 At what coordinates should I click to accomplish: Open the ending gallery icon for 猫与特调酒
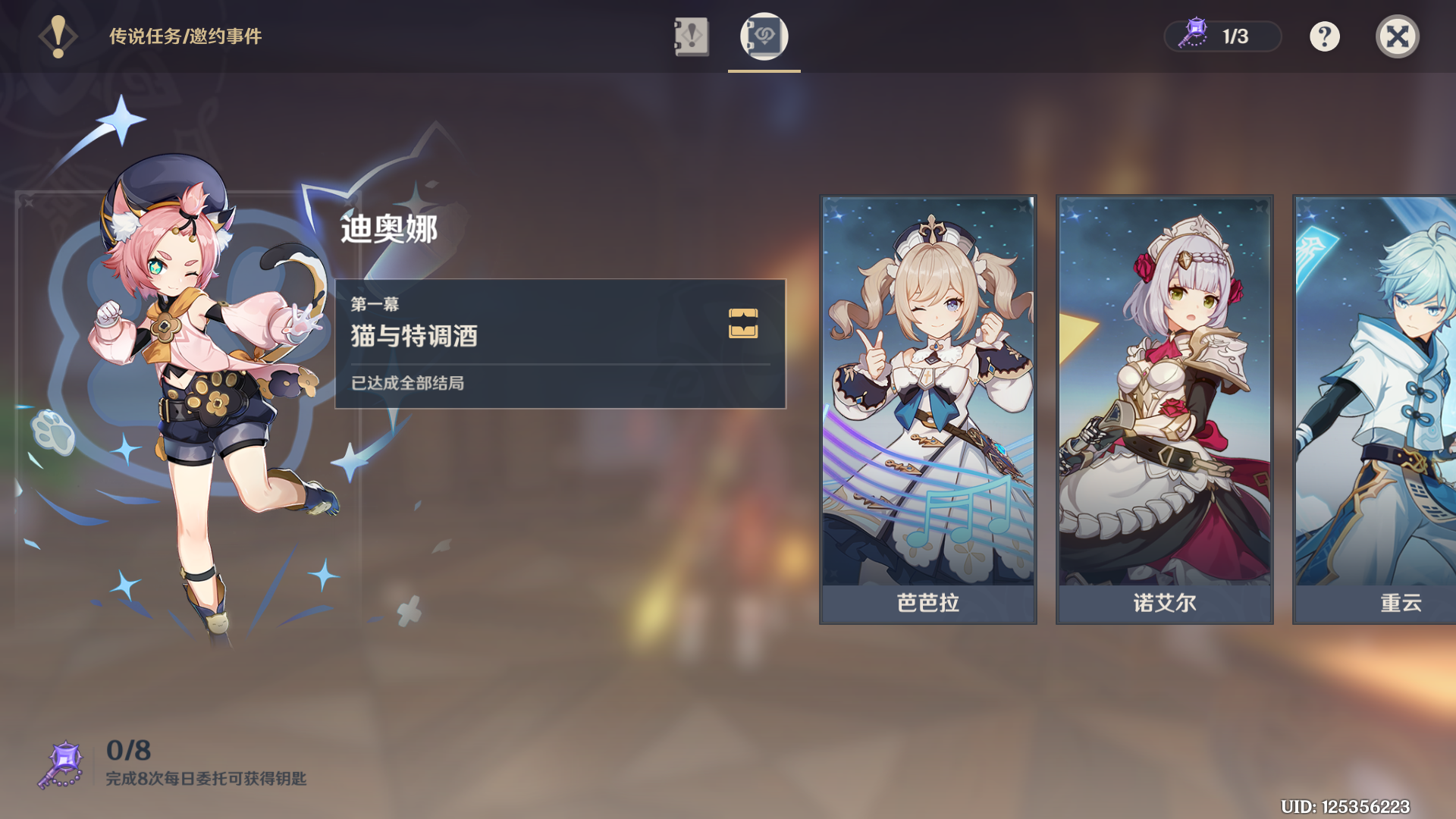coord(743,323)
